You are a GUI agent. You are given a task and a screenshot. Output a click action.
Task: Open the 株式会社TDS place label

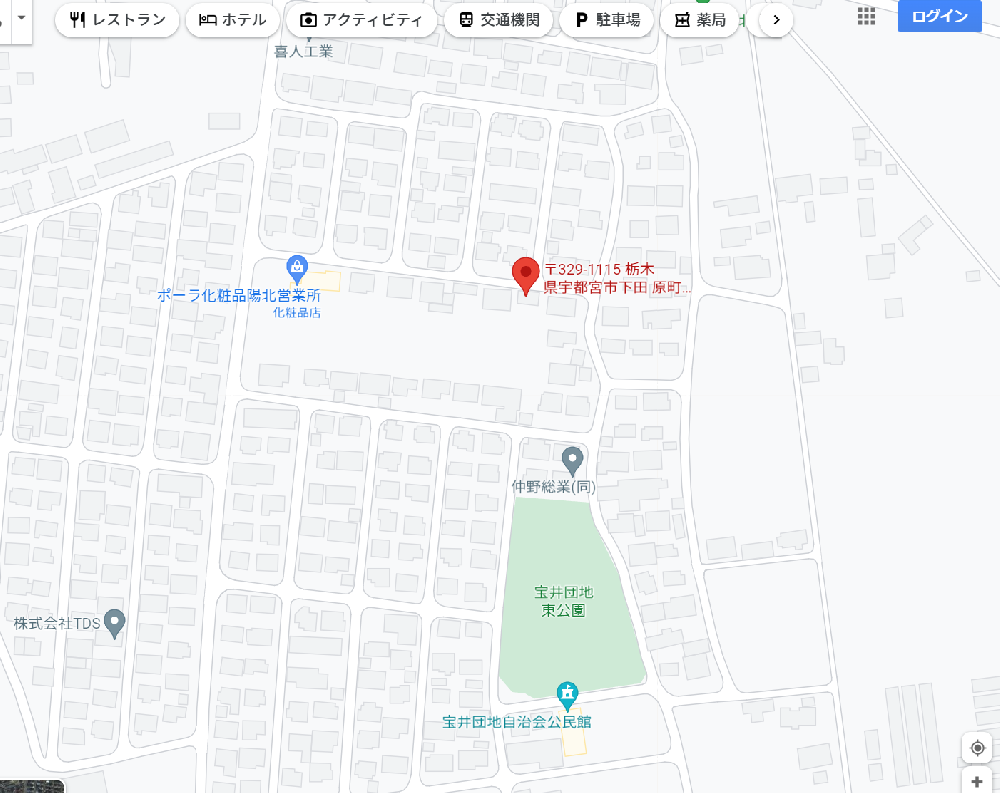click(57, 623)
